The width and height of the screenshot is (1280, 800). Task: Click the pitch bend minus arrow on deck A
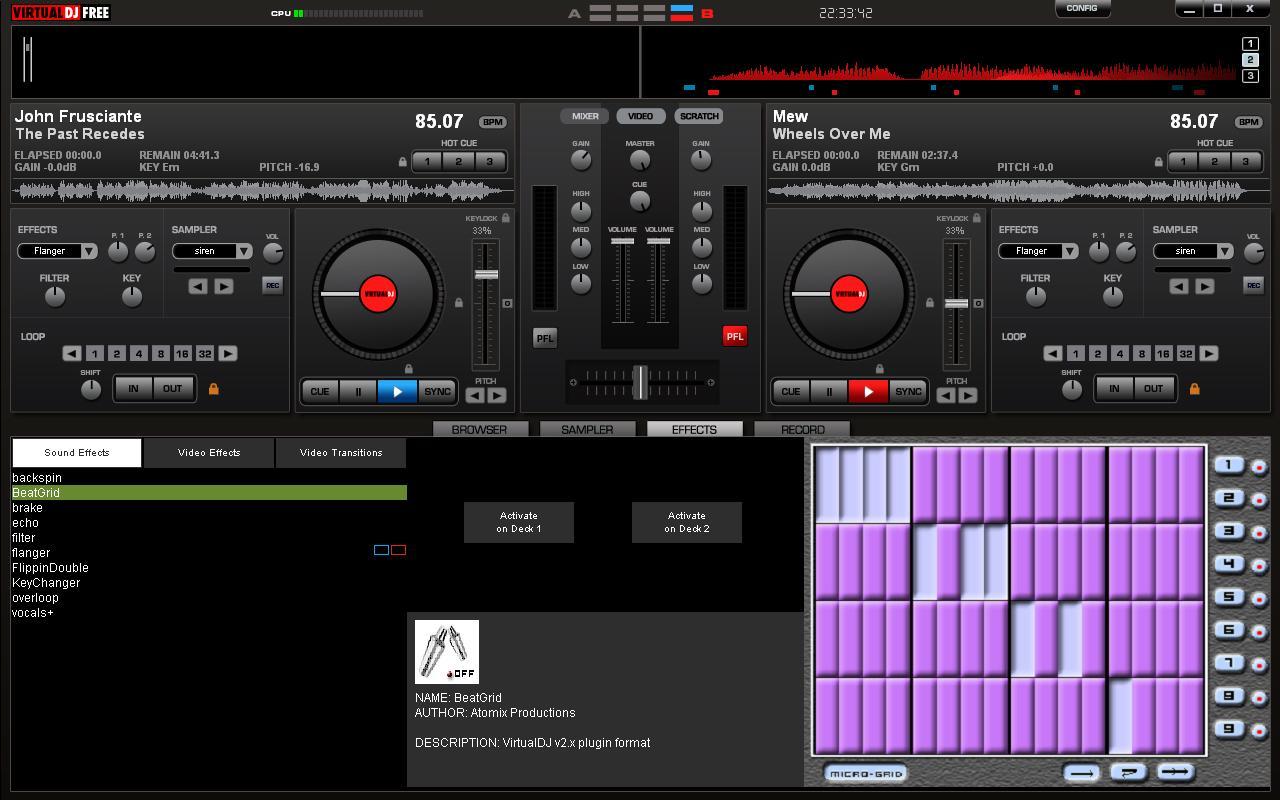tap(475, 395)
